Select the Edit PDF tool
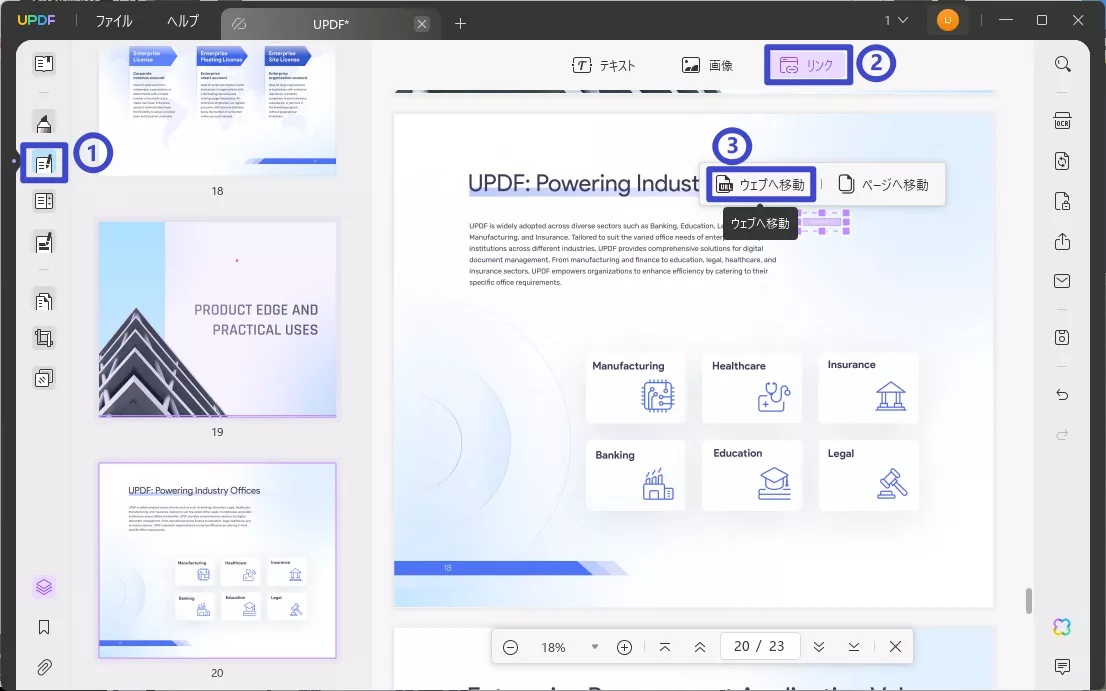This screenshot has width=1106, height=691. point(44,163)
